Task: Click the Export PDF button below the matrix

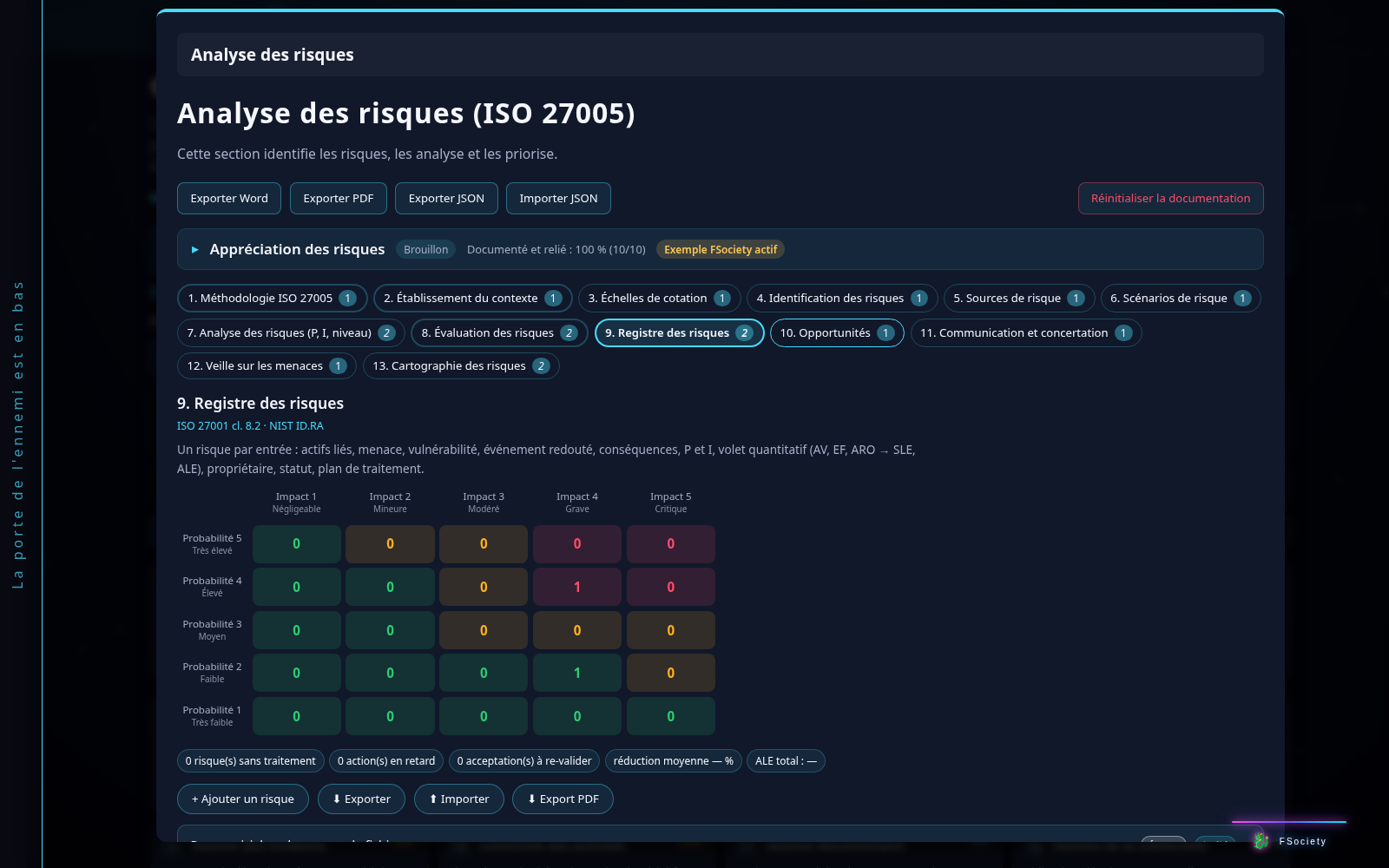Action: 563,799
